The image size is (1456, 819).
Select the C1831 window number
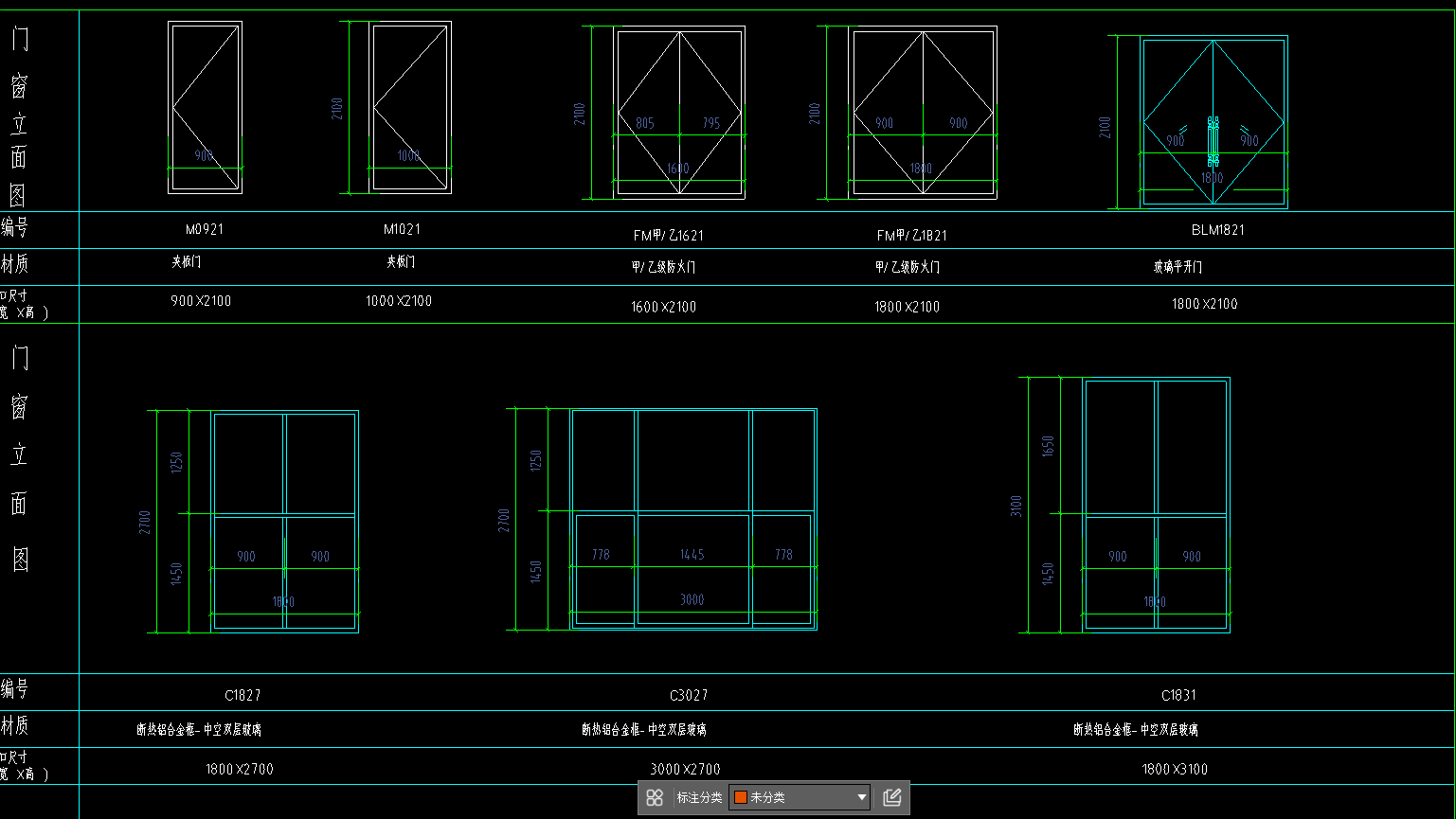coord(1178,695)
